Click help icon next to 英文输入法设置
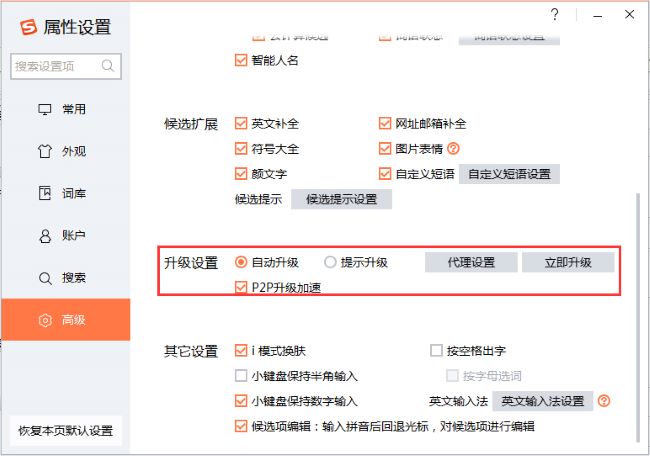Image resolution: width=650 pixels, height=456 pixels. point(604,401)
